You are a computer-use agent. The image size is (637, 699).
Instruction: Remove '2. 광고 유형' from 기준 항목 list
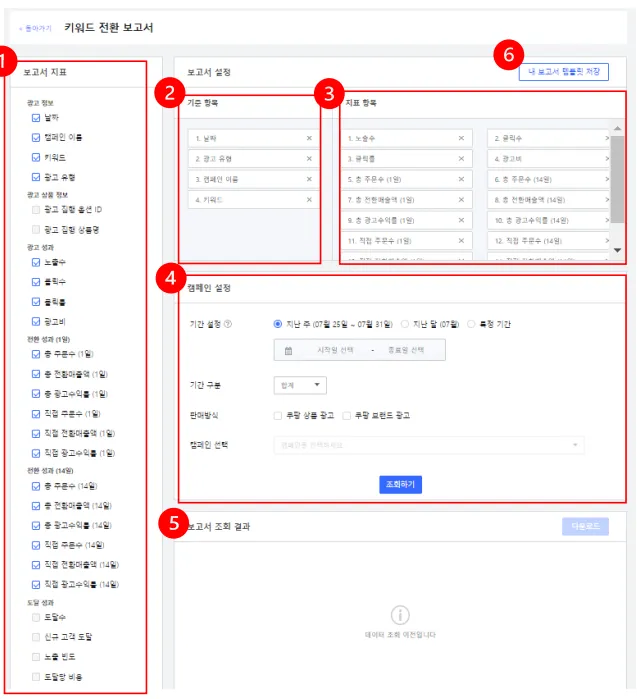click(309, 159)
